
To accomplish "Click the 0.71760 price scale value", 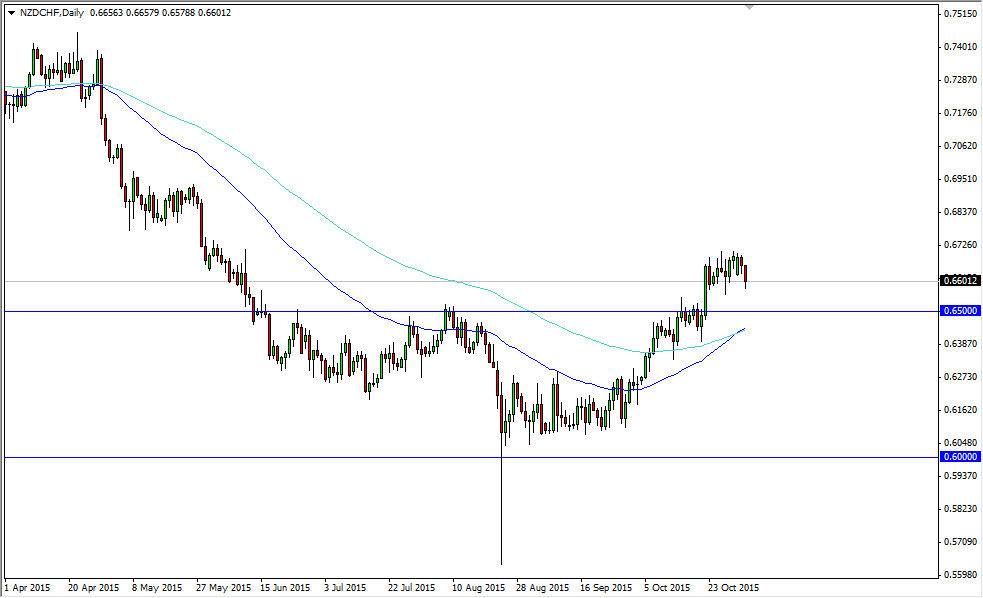I will coord(960,113).
